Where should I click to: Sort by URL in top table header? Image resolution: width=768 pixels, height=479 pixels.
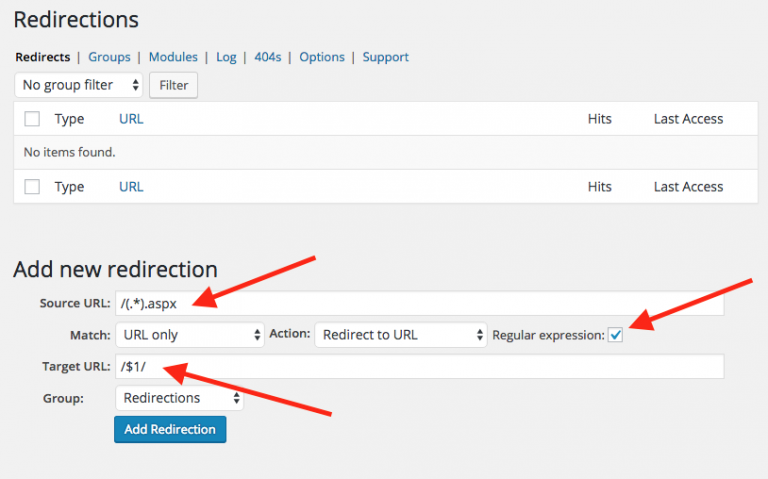(x=131, y=119)
